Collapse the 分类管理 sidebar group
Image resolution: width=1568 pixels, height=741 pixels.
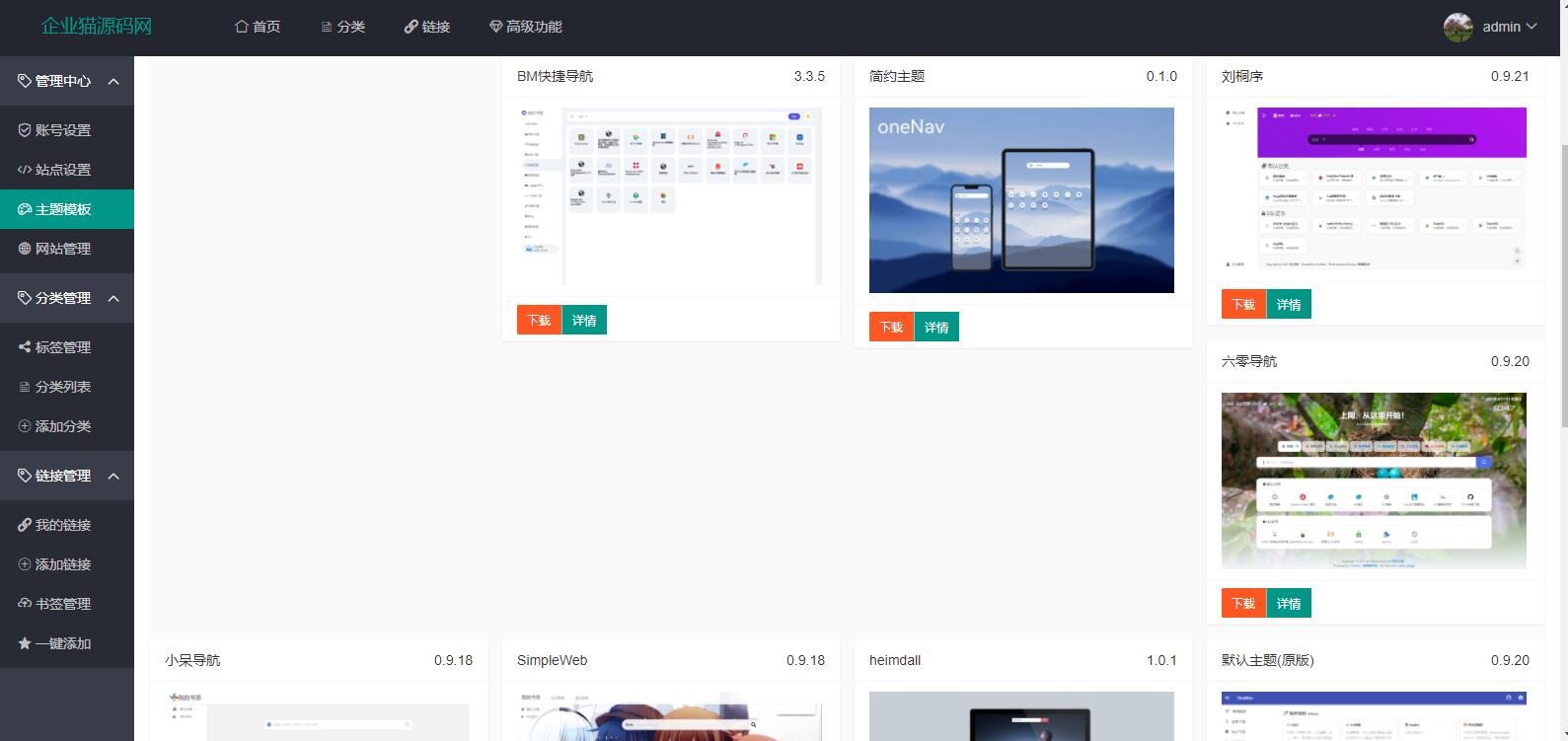[x=113, y=298]
